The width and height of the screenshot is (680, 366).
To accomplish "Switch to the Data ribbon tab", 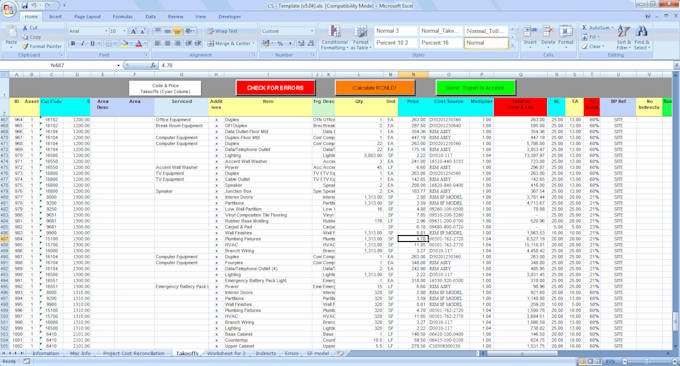I will pyautogui.click(x=150, y=16).
